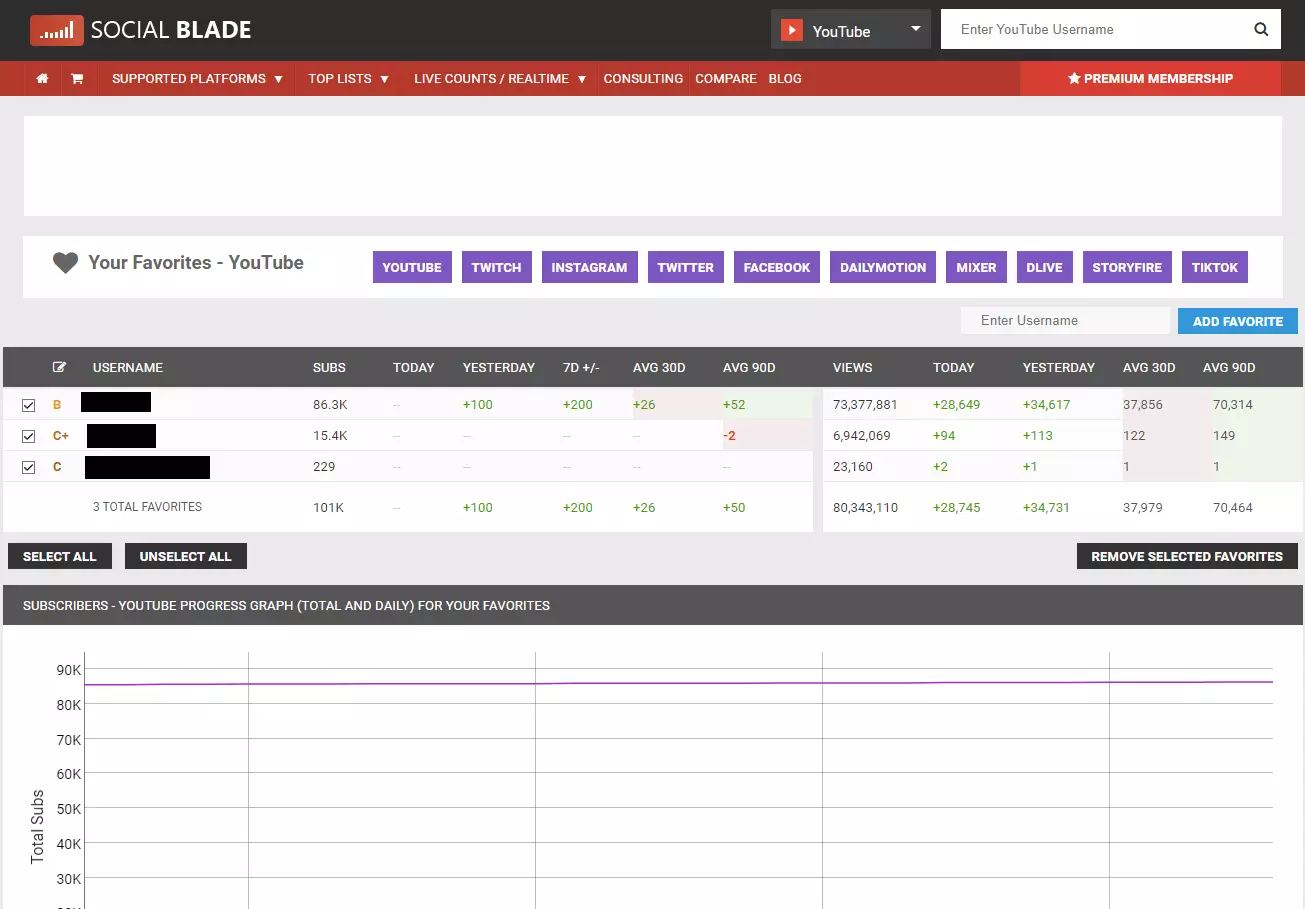
Task: Click the 6,942,069 views cell
Action: [861, 436]
